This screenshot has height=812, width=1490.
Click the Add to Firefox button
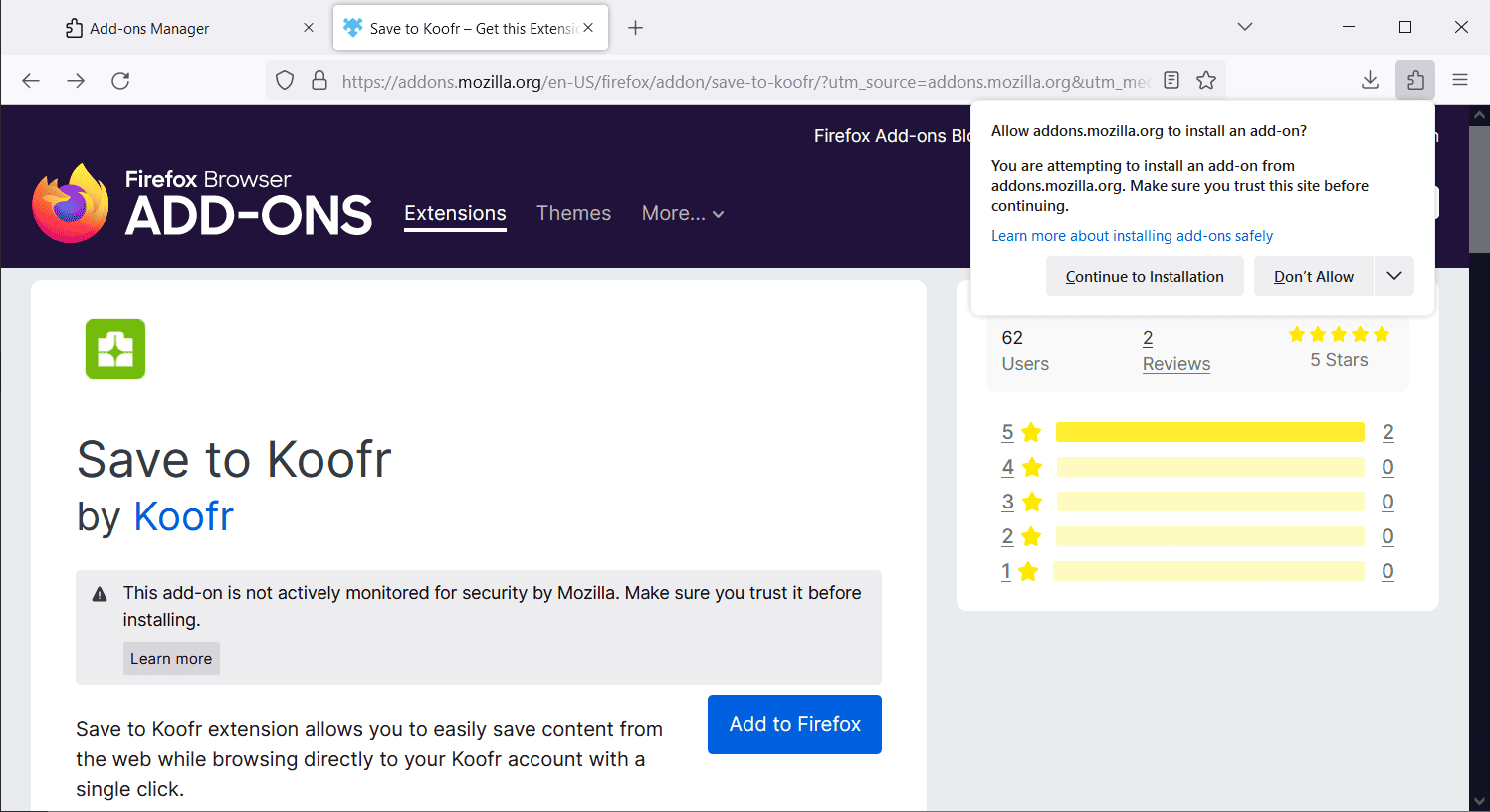(794, 724)
